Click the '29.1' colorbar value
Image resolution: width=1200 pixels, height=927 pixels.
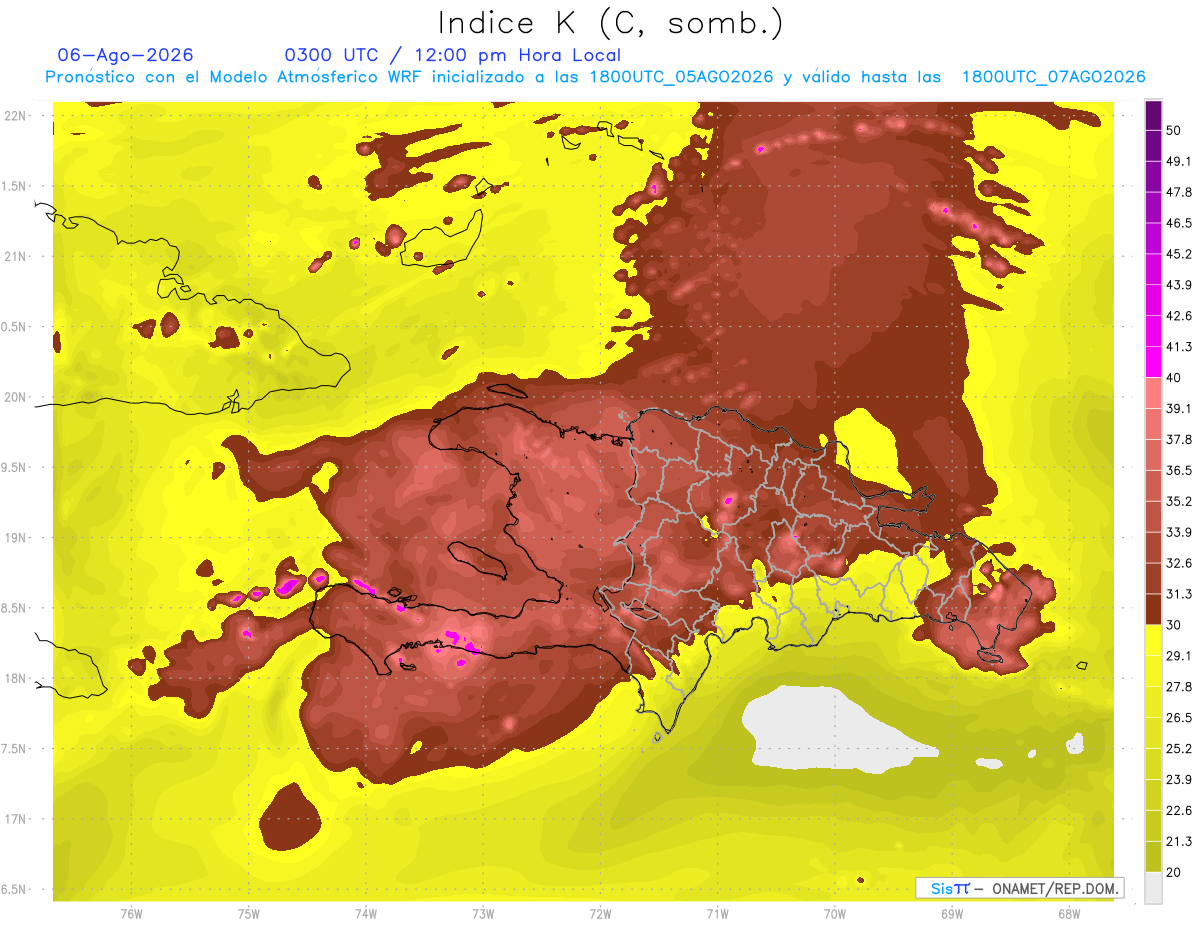pos(1179,656)
